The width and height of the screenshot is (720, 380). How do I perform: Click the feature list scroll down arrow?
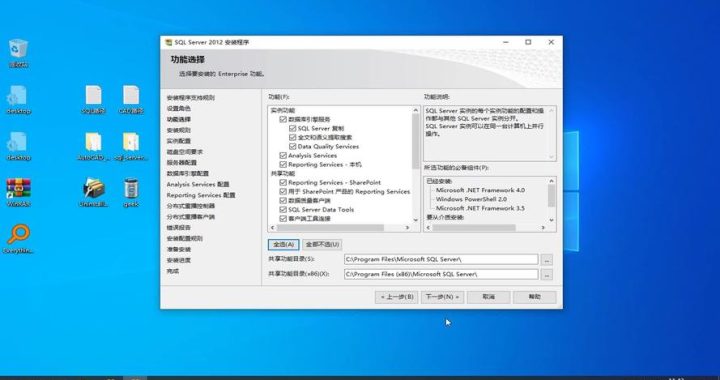click(x=416, y=220)
